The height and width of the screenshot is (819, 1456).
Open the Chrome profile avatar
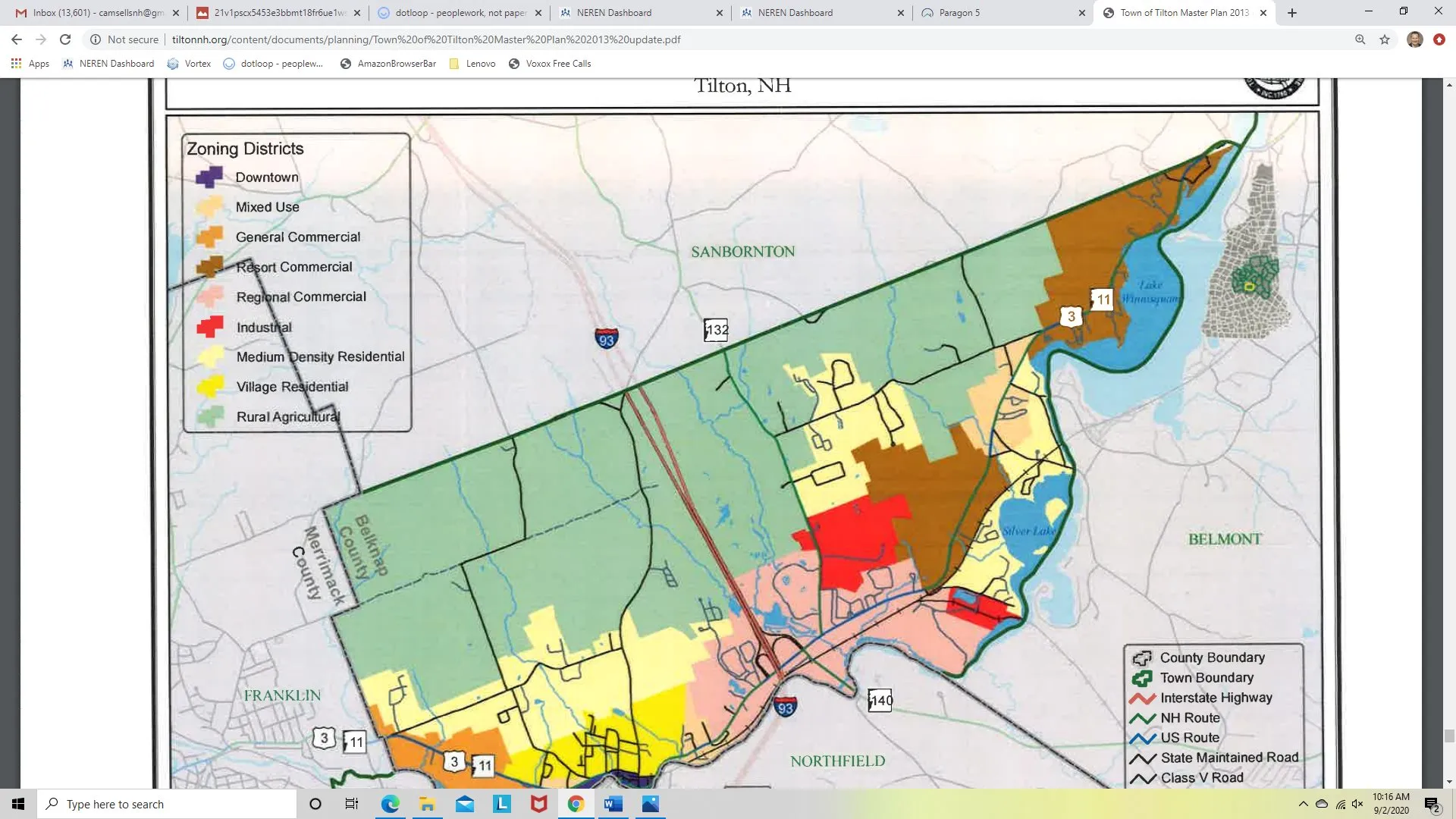[1414, 39]
